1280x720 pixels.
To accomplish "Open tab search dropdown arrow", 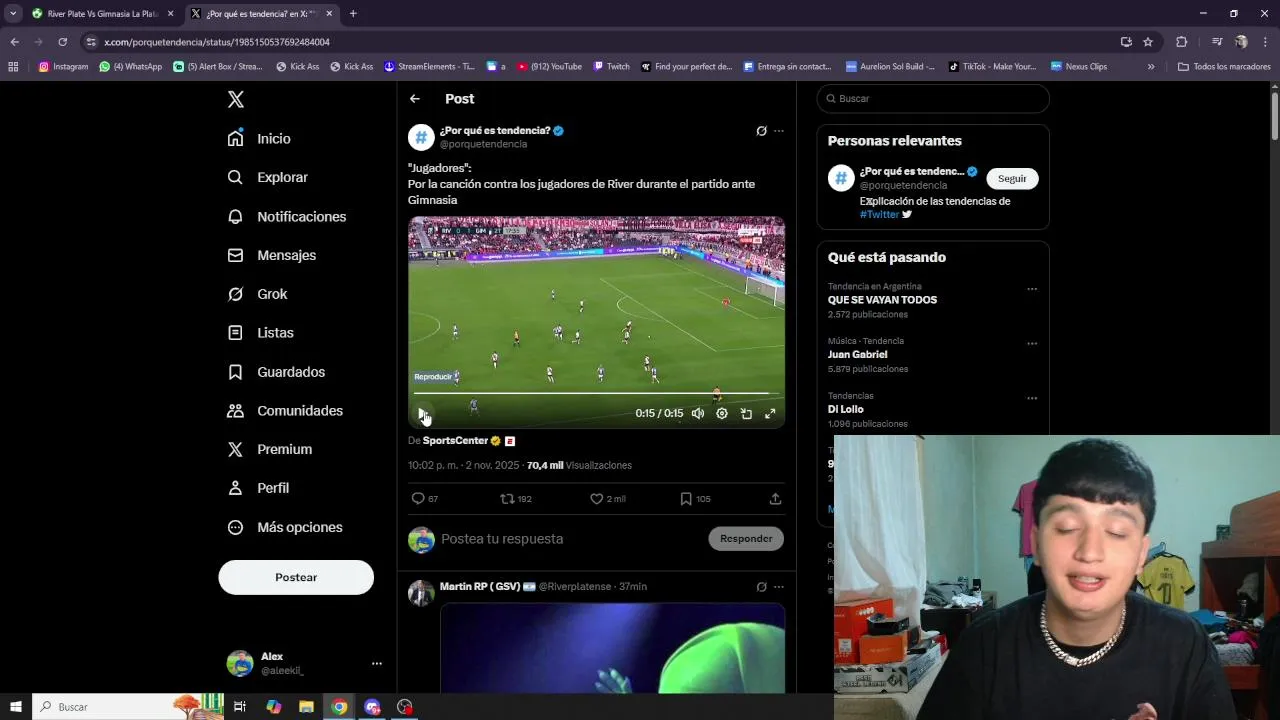I will coord(13,14).
